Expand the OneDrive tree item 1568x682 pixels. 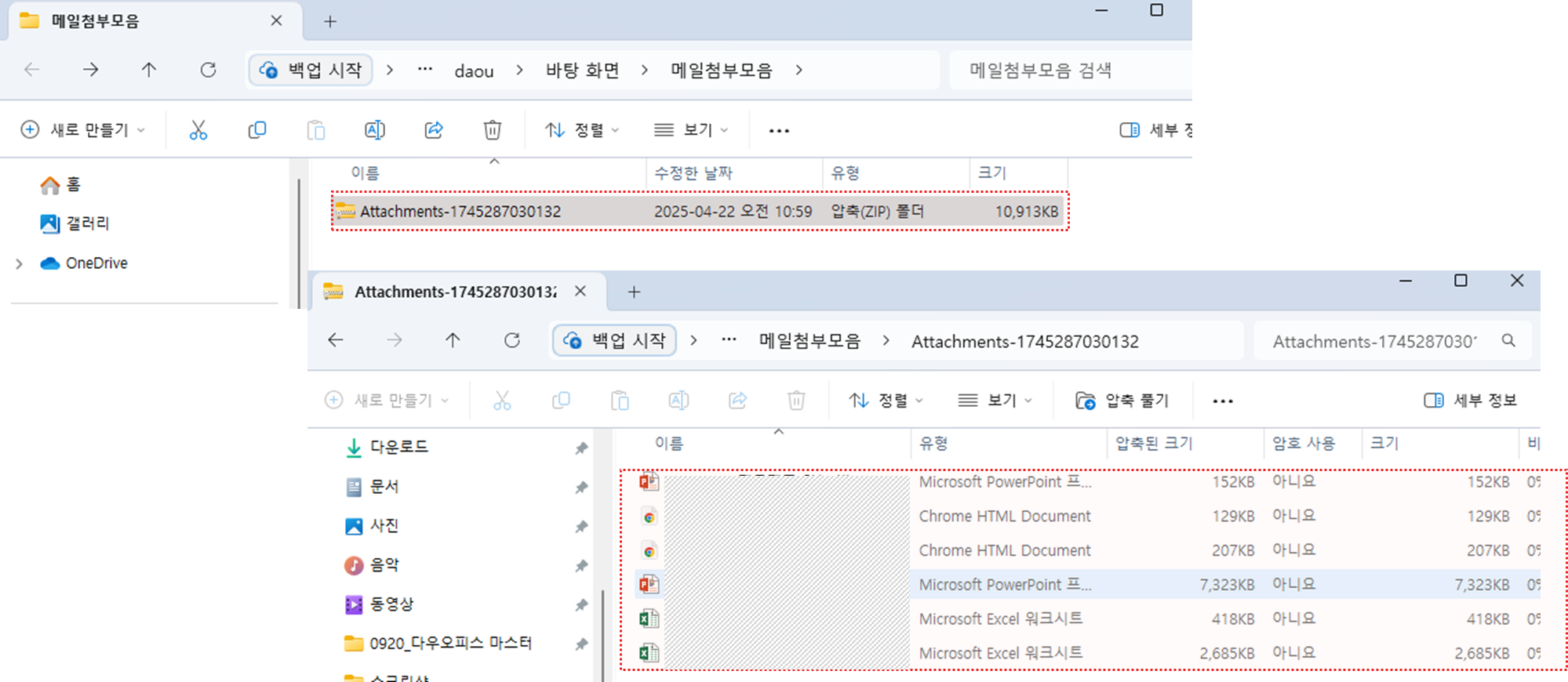pyautogui.click(x=20, y=264)
